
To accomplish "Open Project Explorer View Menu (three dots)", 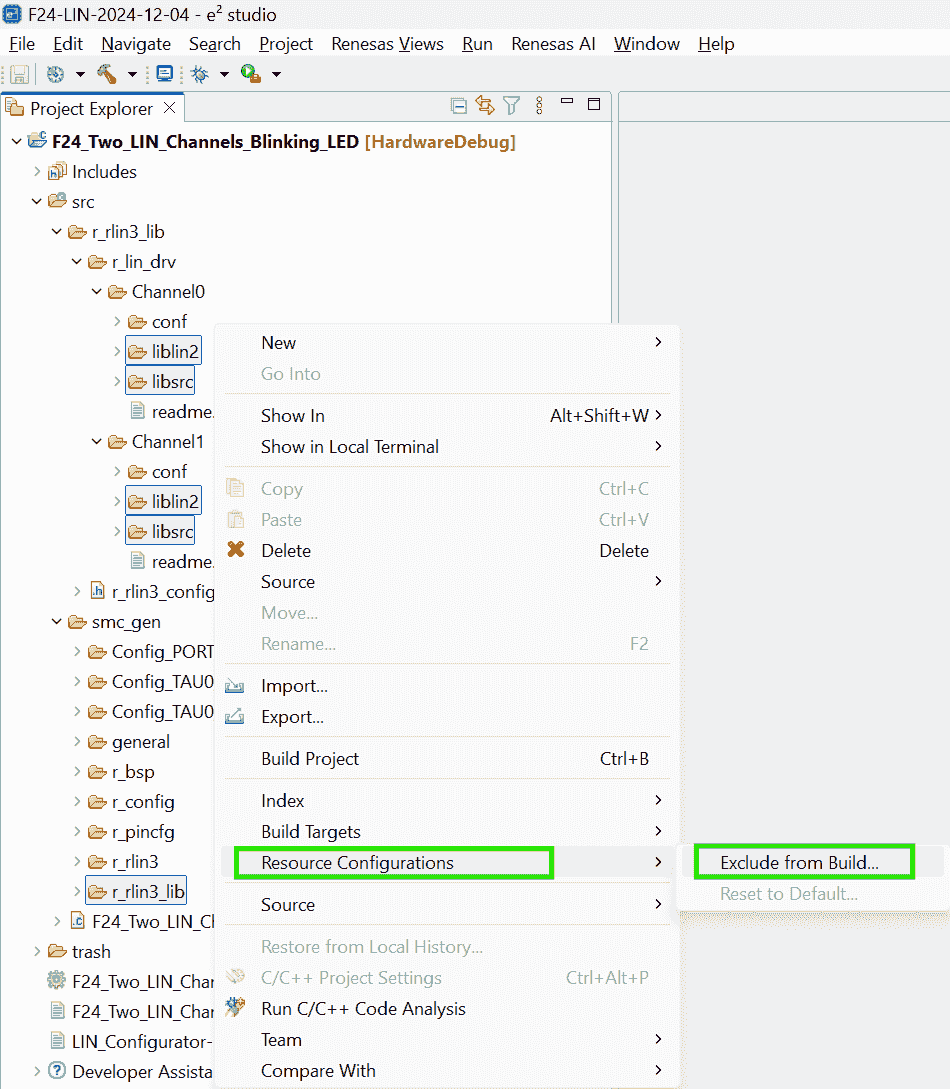I will (x=540, y=106).
